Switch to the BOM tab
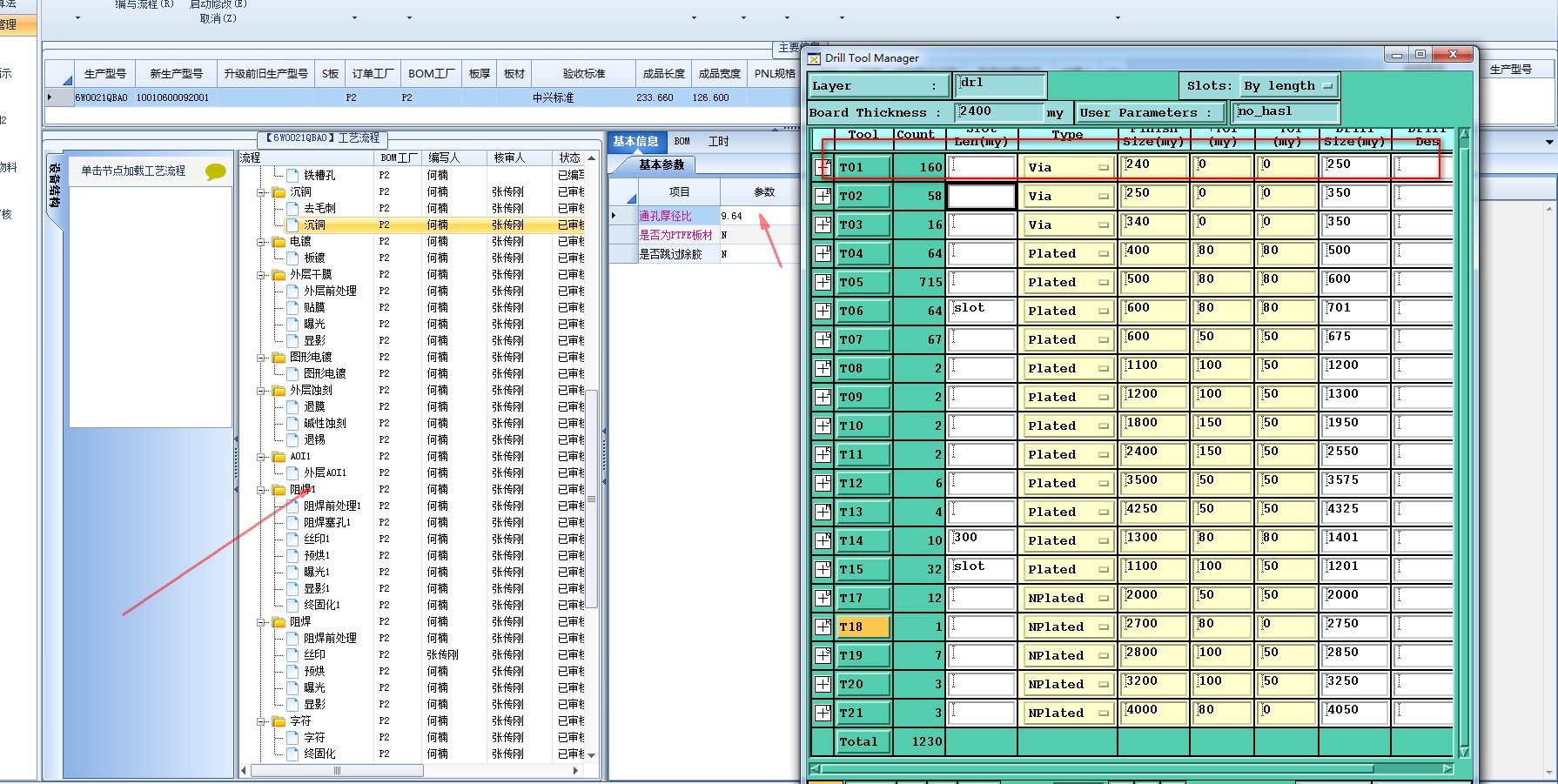 click(682, 141)
